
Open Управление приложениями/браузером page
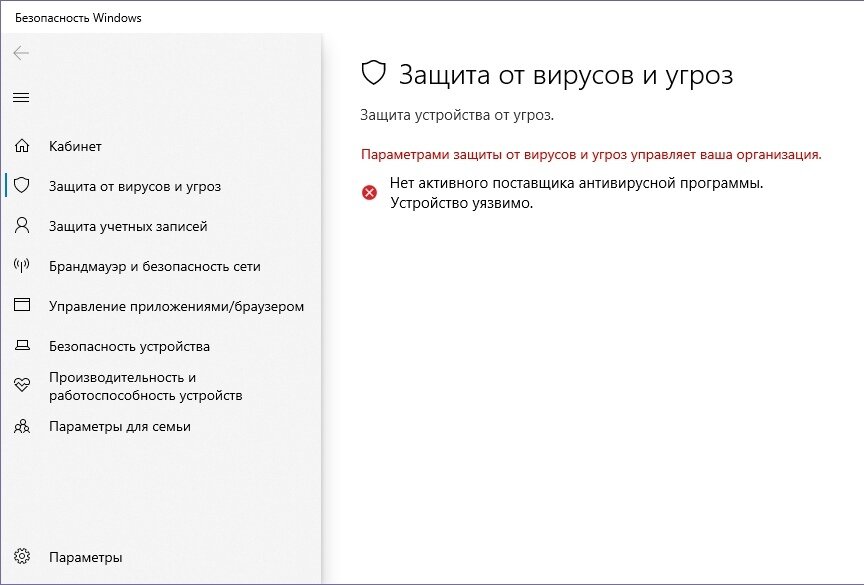pyautogui.click(x=174, y=306)
